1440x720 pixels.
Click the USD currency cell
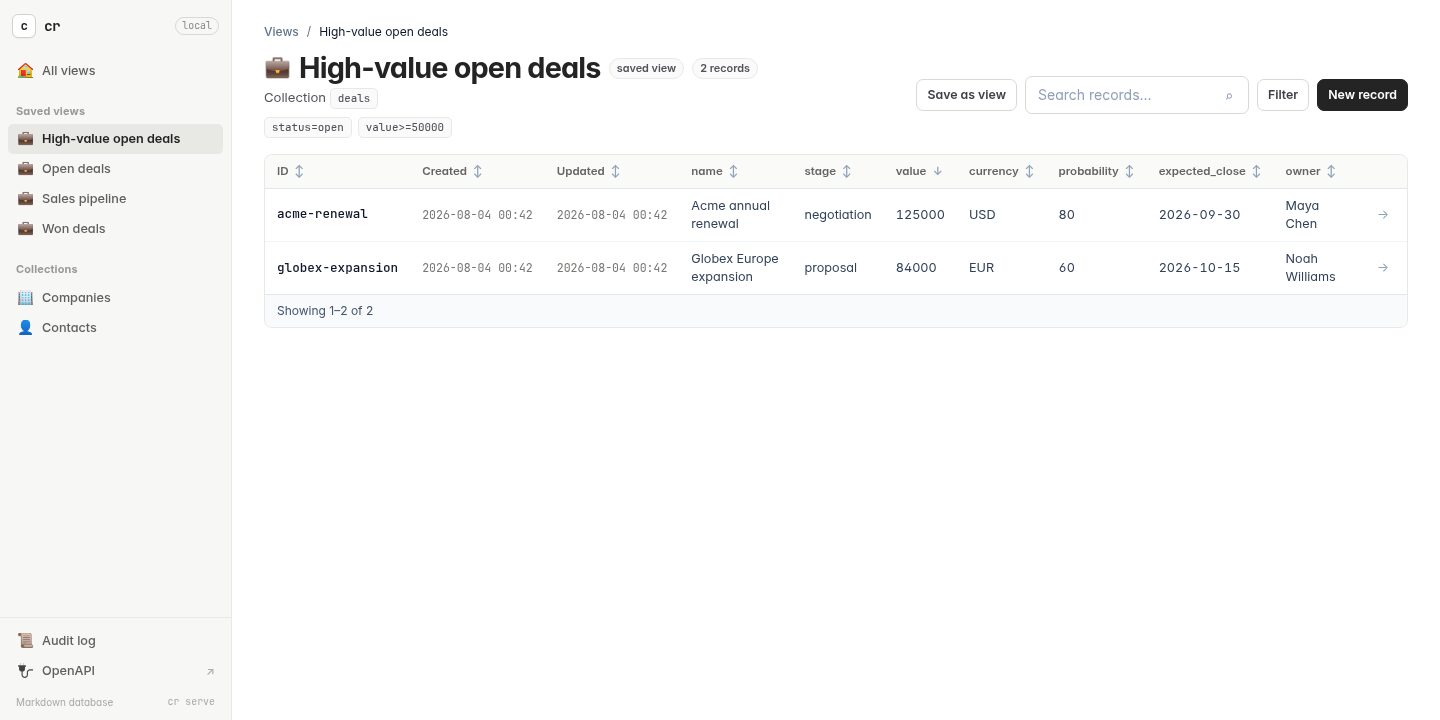pyautogui.click(x=982, y=215)
